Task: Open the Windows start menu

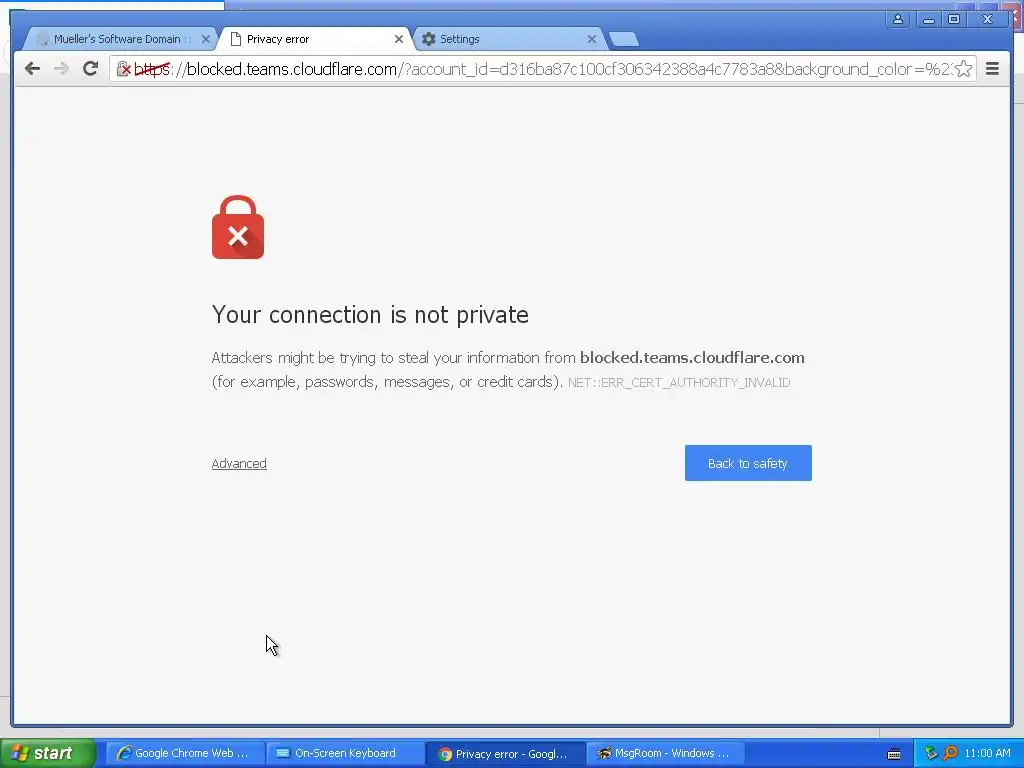Action: point(47,753)
